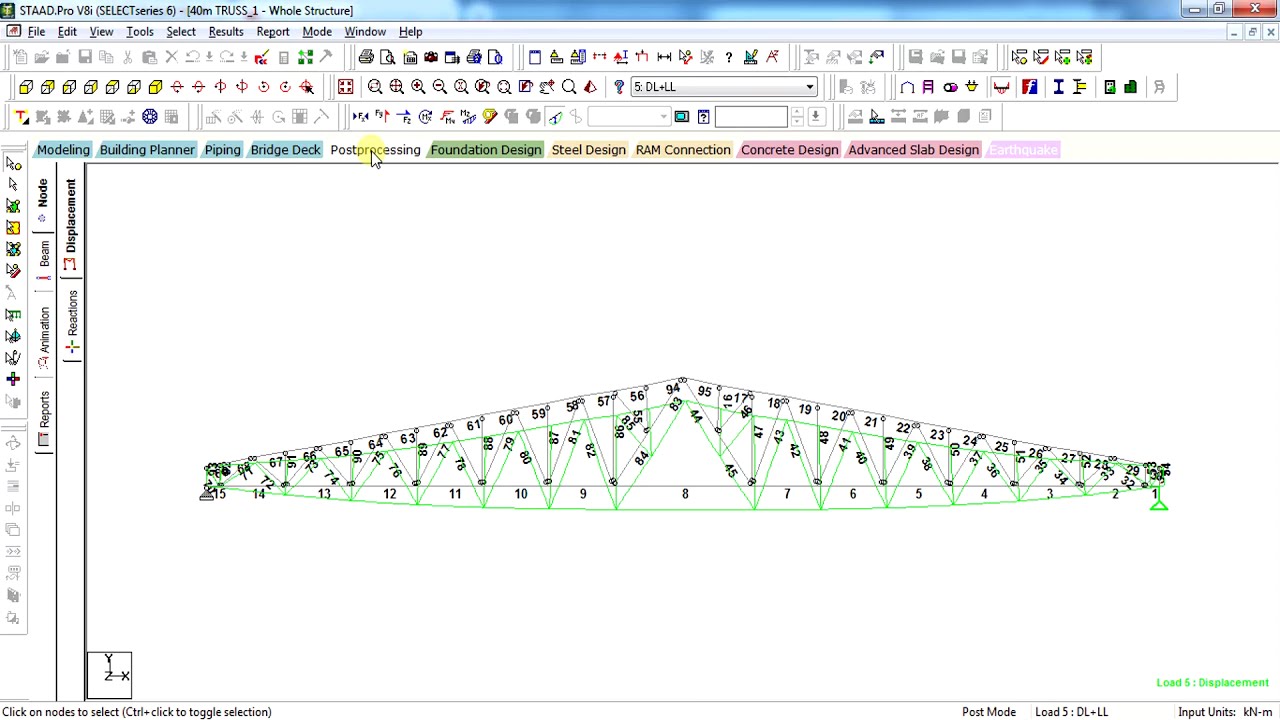
Task: Click the Zoom Out magnifier icon
Action: (439, 87)
